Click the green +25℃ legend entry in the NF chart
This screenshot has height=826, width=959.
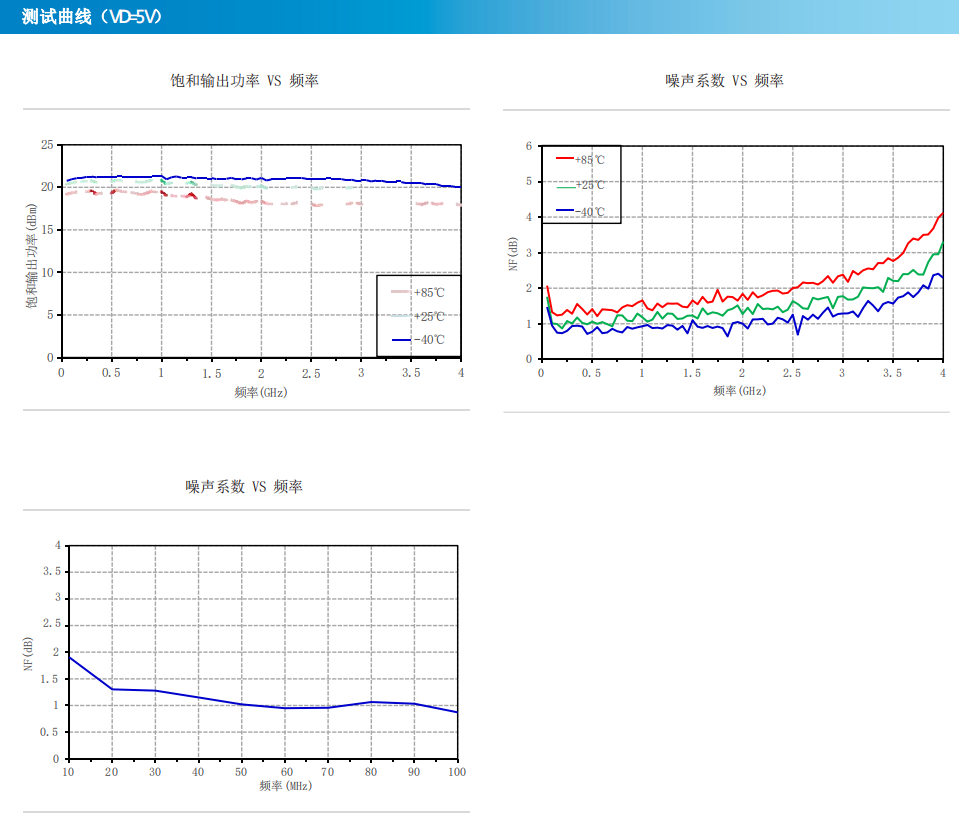(x=580, y=185)
